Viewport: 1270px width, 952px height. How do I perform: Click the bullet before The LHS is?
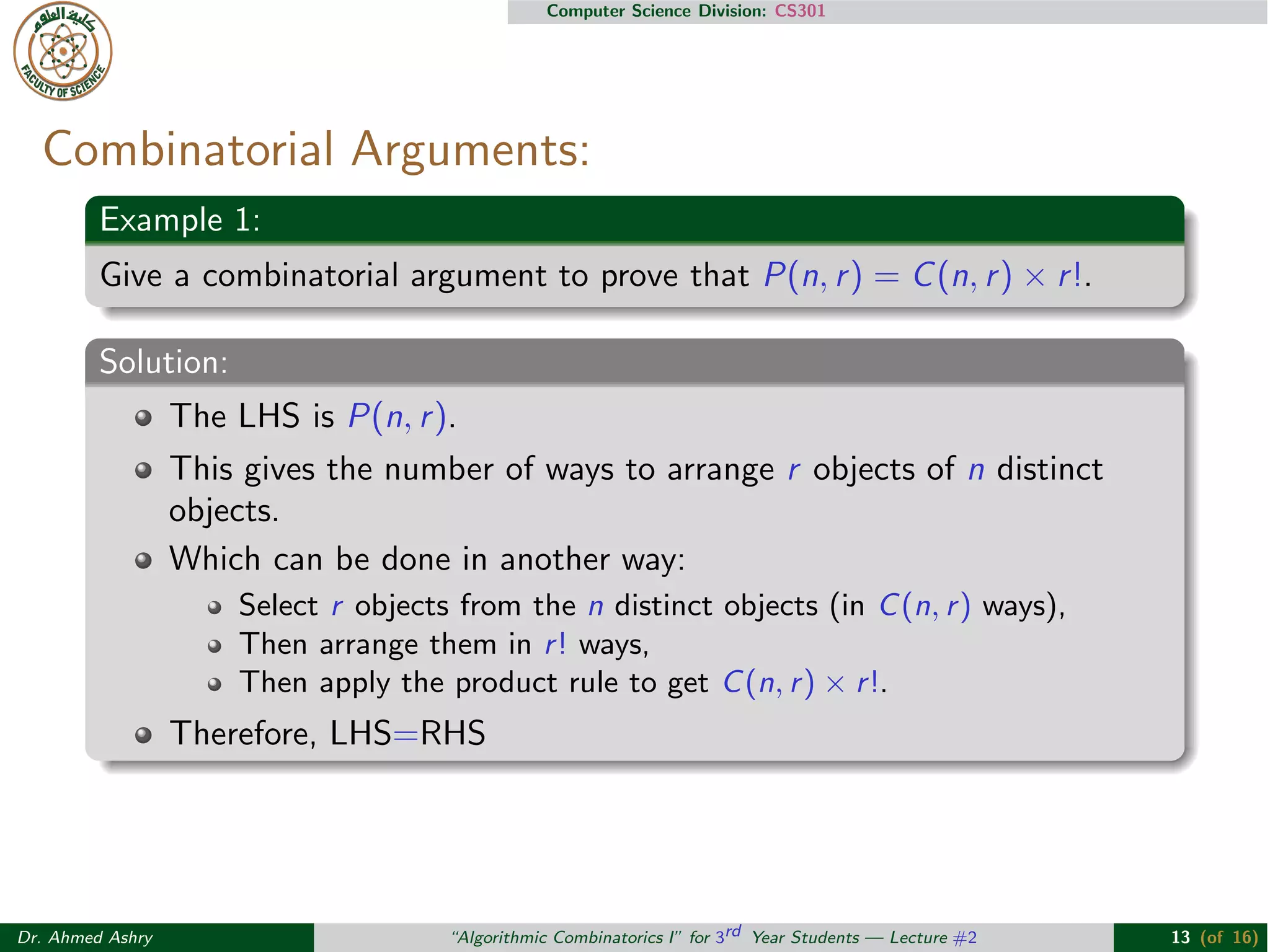click(143, 418)
